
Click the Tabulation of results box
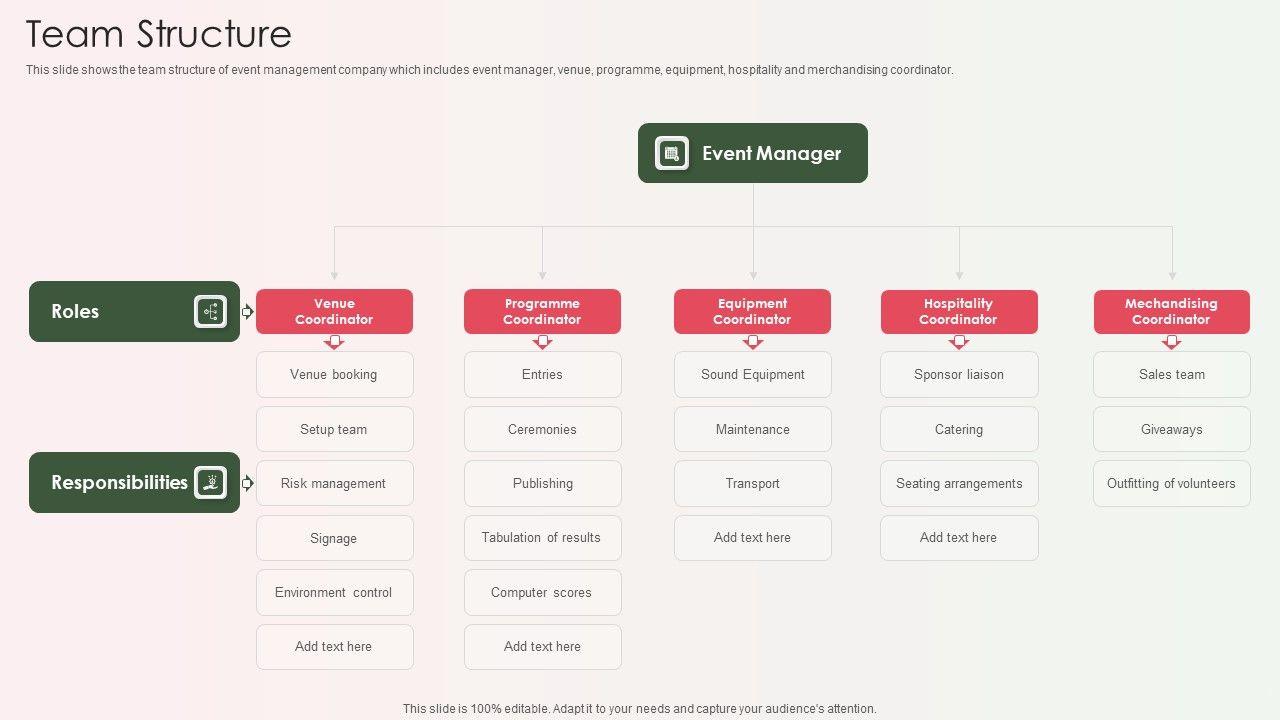point(542,538)
